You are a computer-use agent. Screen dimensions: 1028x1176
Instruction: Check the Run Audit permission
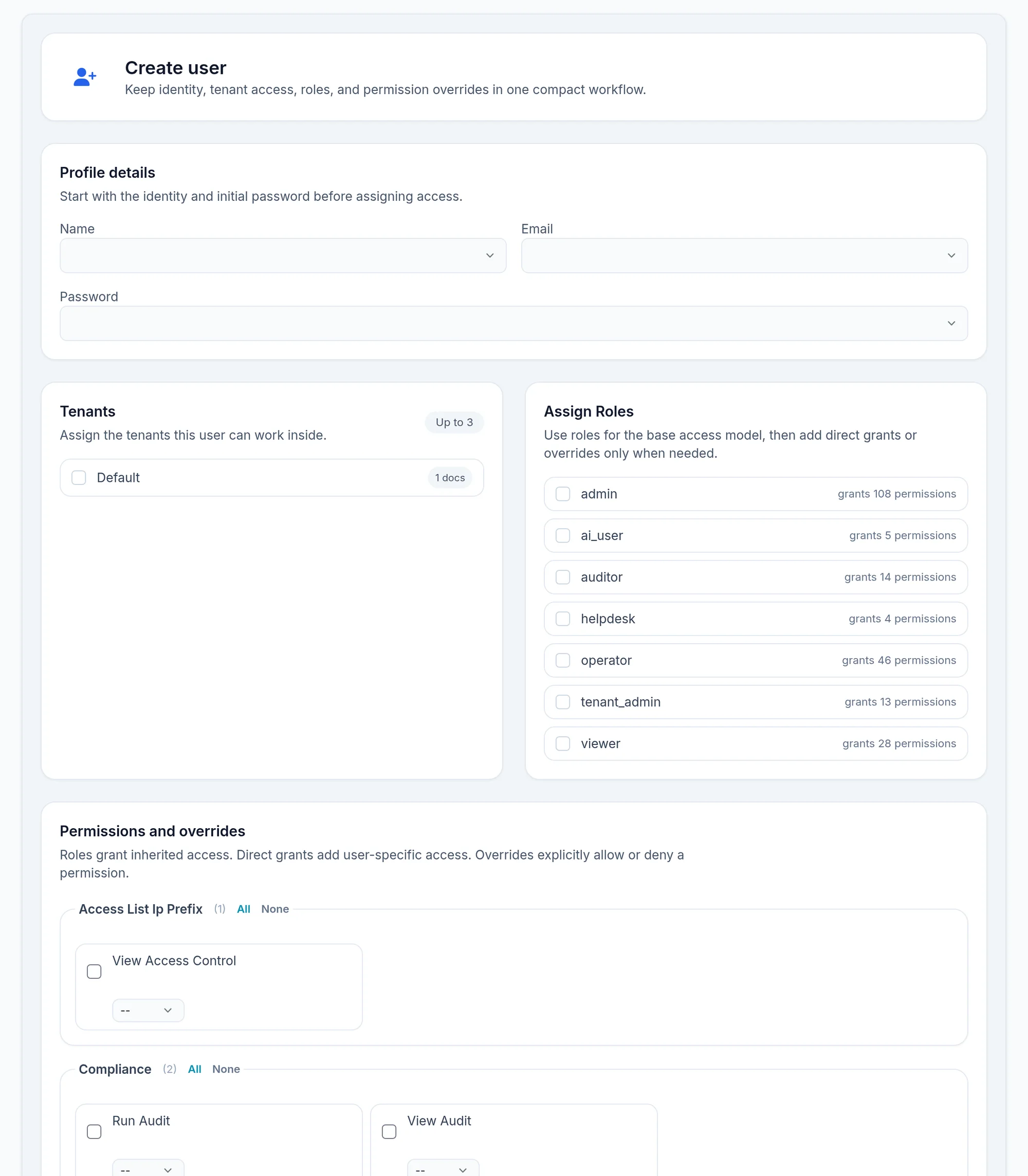94,1131
